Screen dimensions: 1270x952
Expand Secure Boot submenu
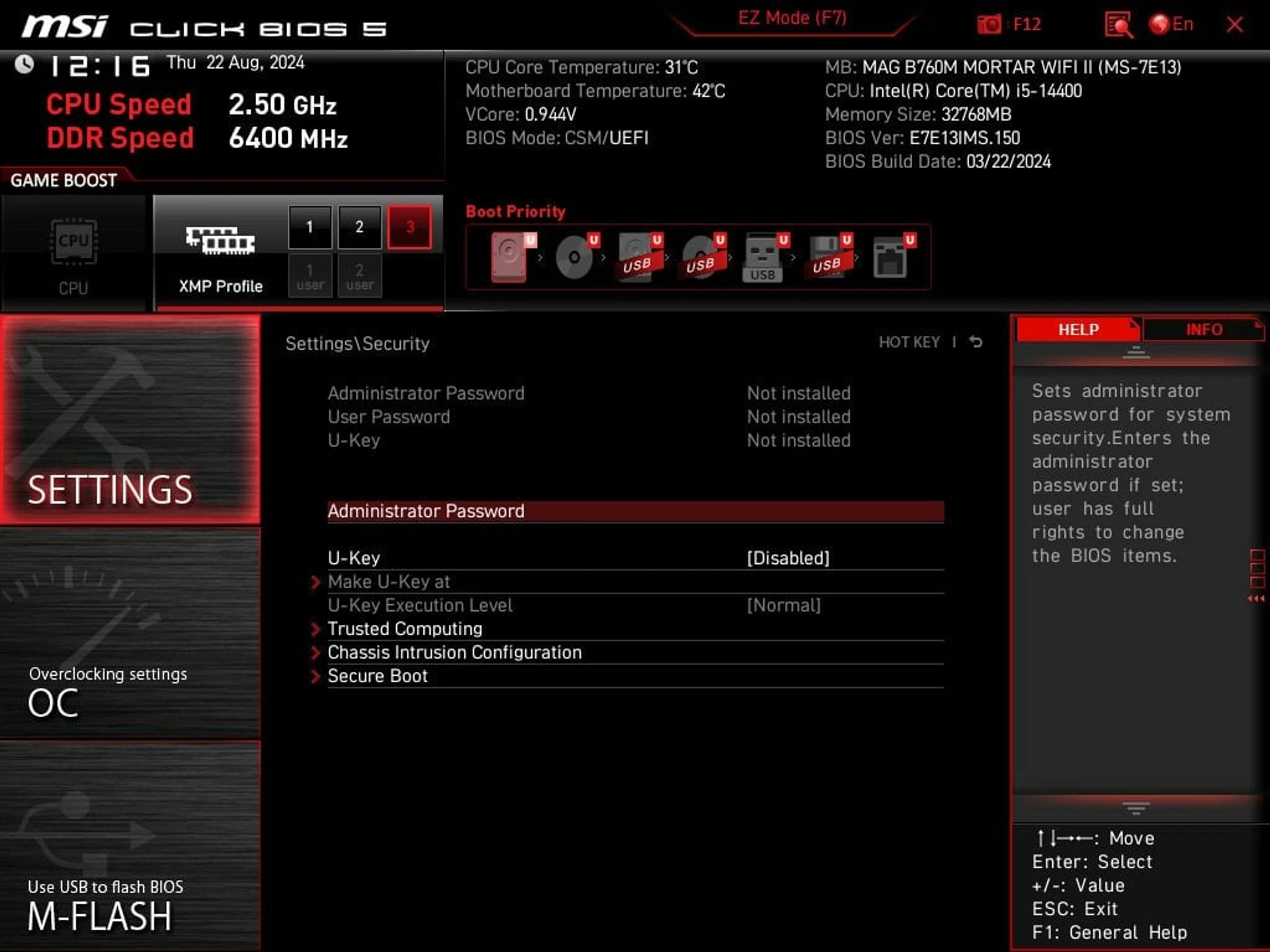coord(636,676)
